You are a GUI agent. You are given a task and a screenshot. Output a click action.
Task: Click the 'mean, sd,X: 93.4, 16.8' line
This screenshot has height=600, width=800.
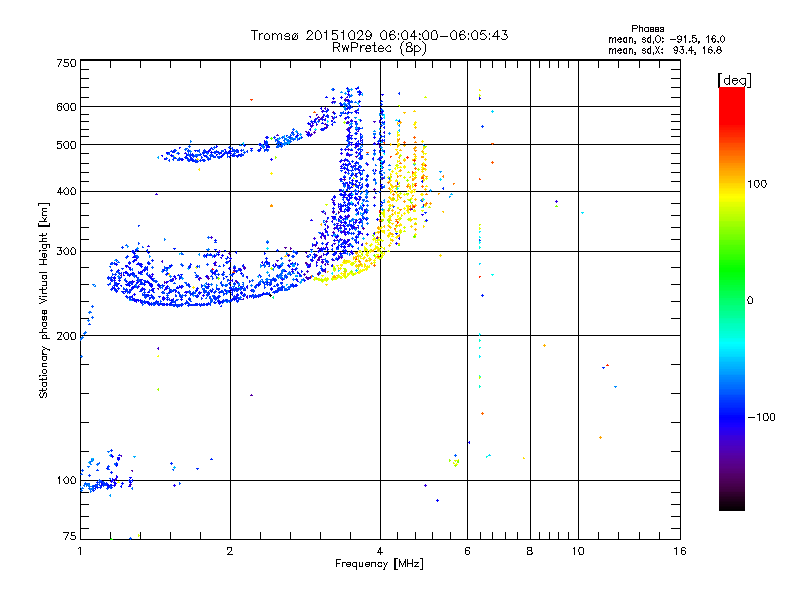[x=665, y=50]
